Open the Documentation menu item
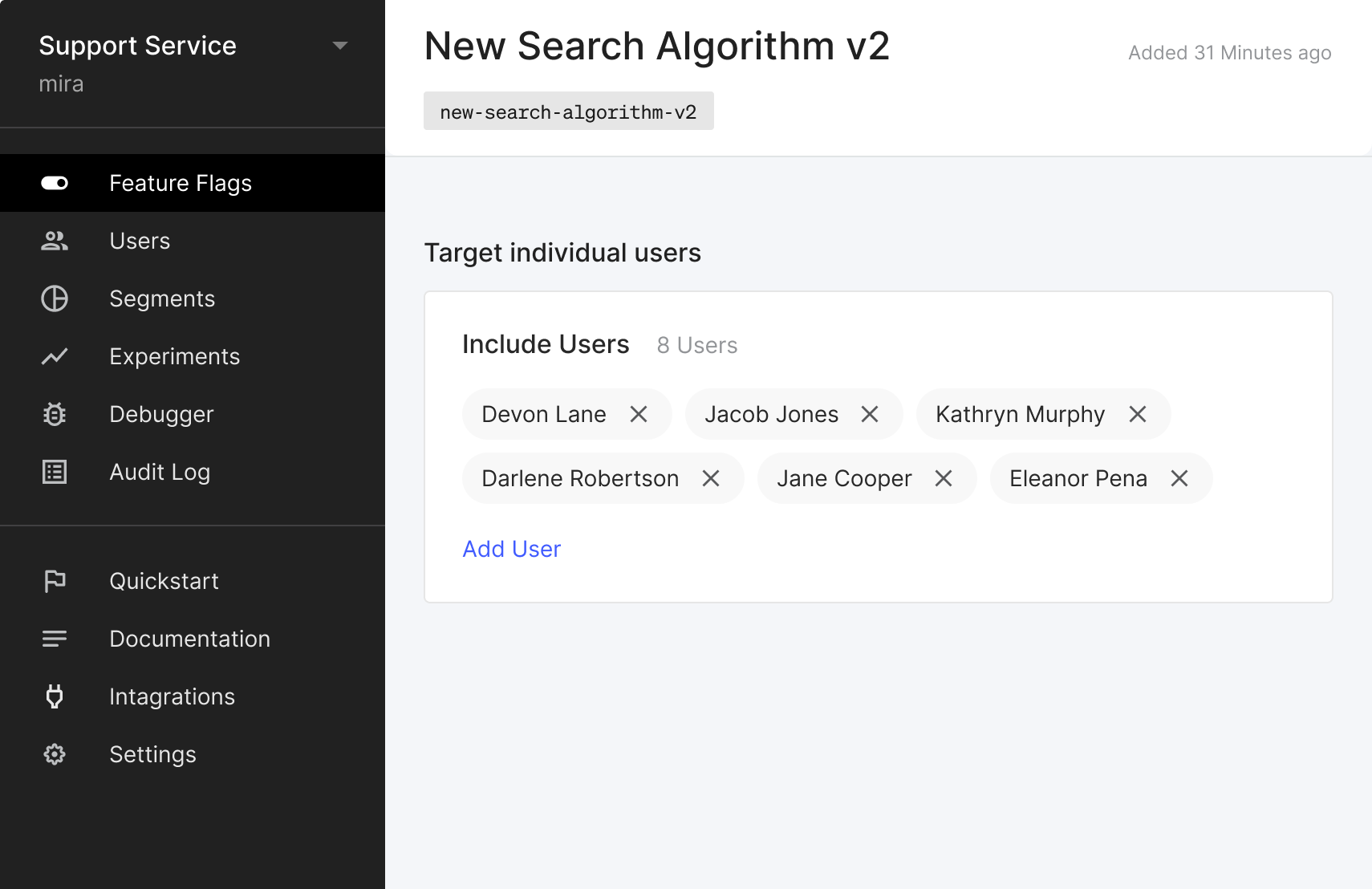Viewport: 1372px width, 889px height. 189,639
